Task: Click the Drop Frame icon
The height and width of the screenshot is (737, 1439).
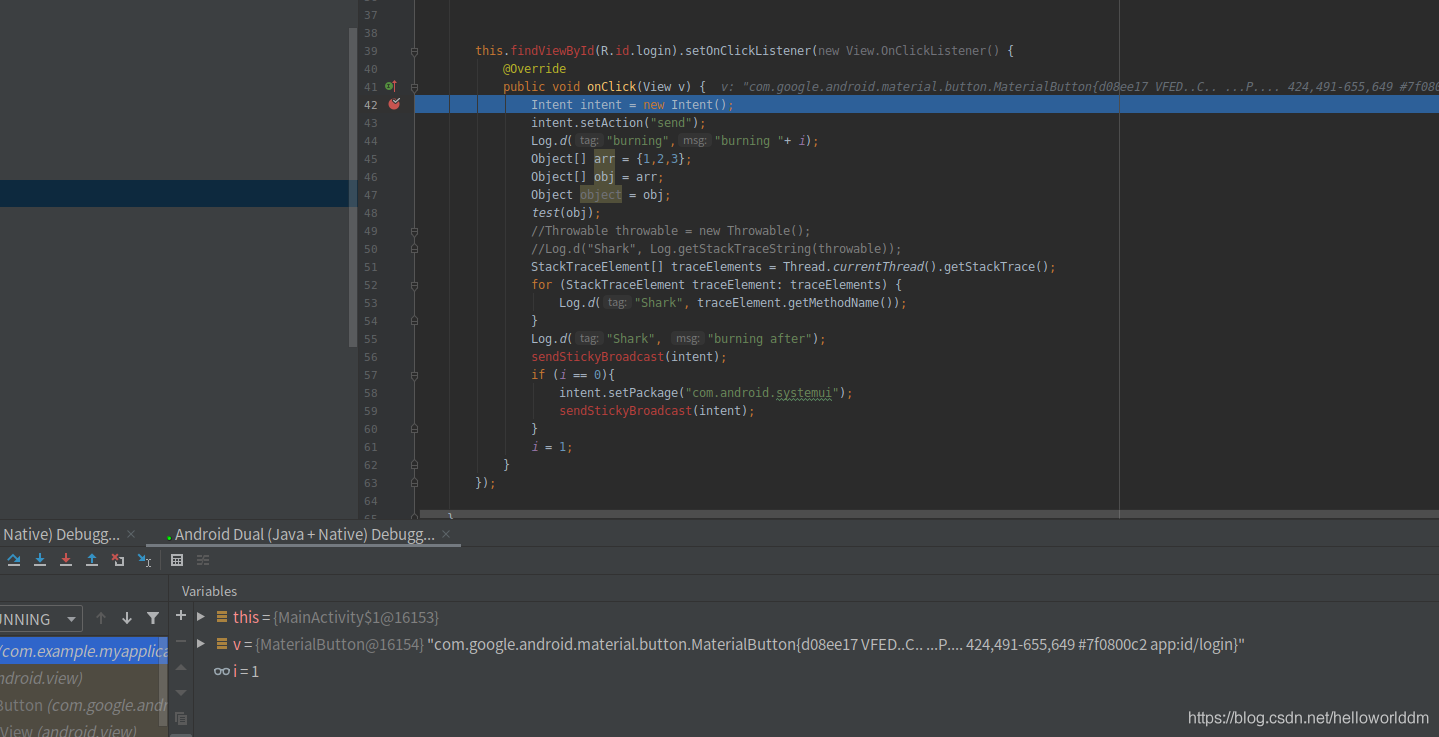Action: point(118,560)
